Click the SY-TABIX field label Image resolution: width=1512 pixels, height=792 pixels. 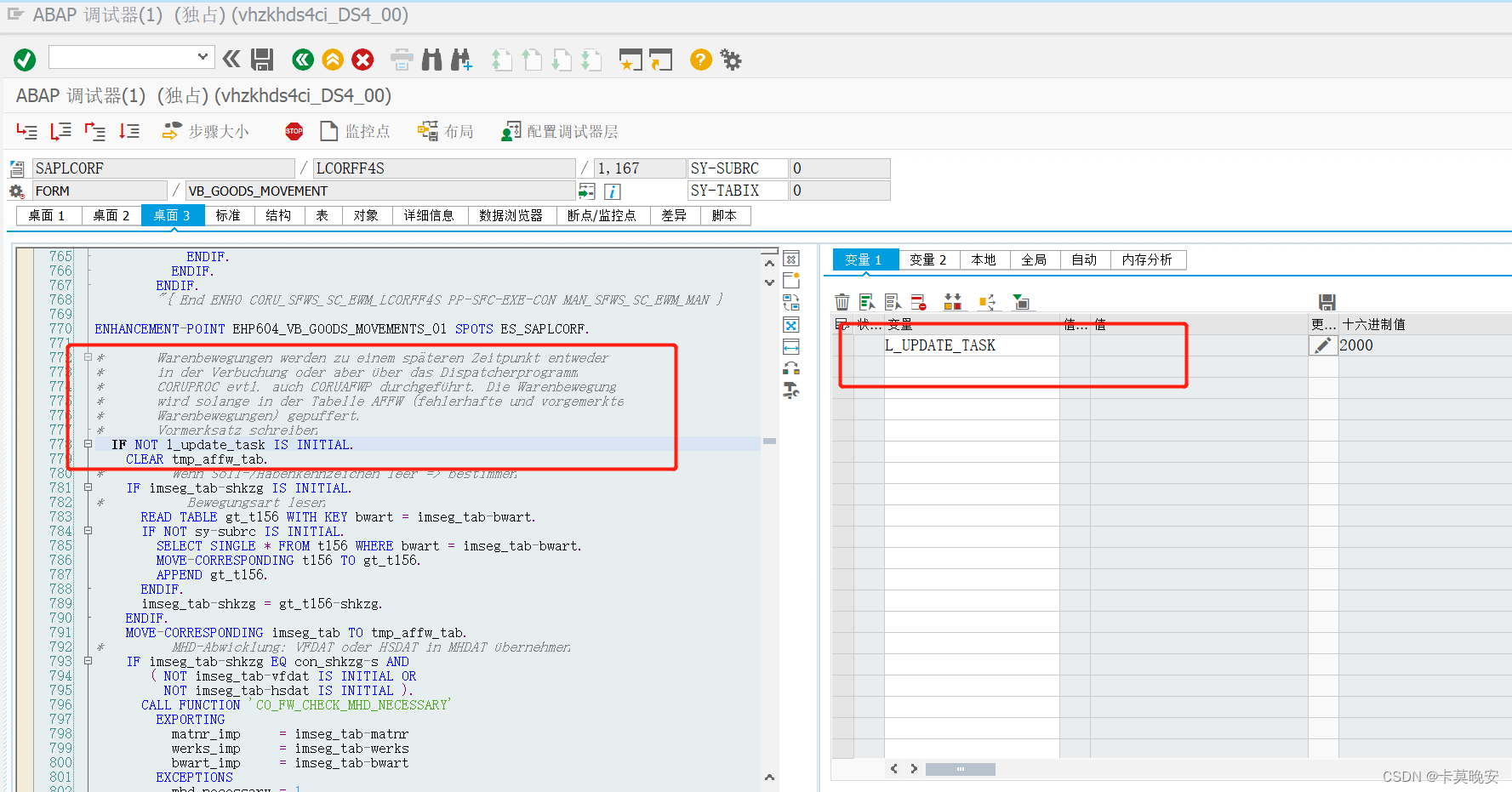738,191
